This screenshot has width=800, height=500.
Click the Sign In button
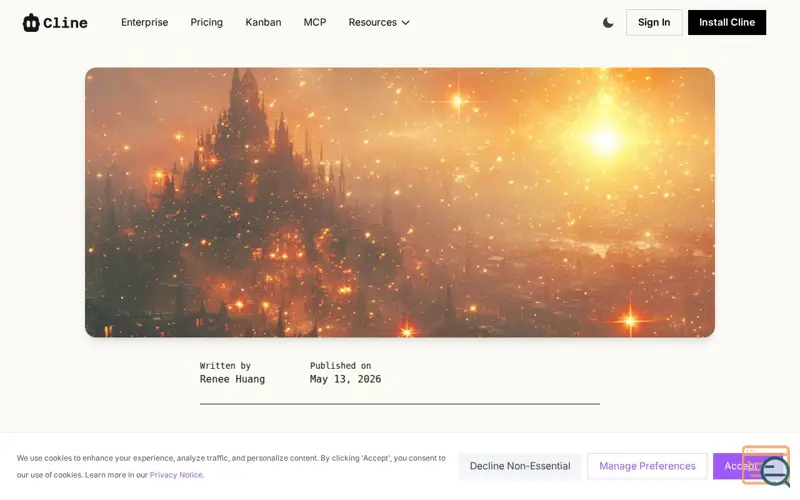click(x=654, y=22)
